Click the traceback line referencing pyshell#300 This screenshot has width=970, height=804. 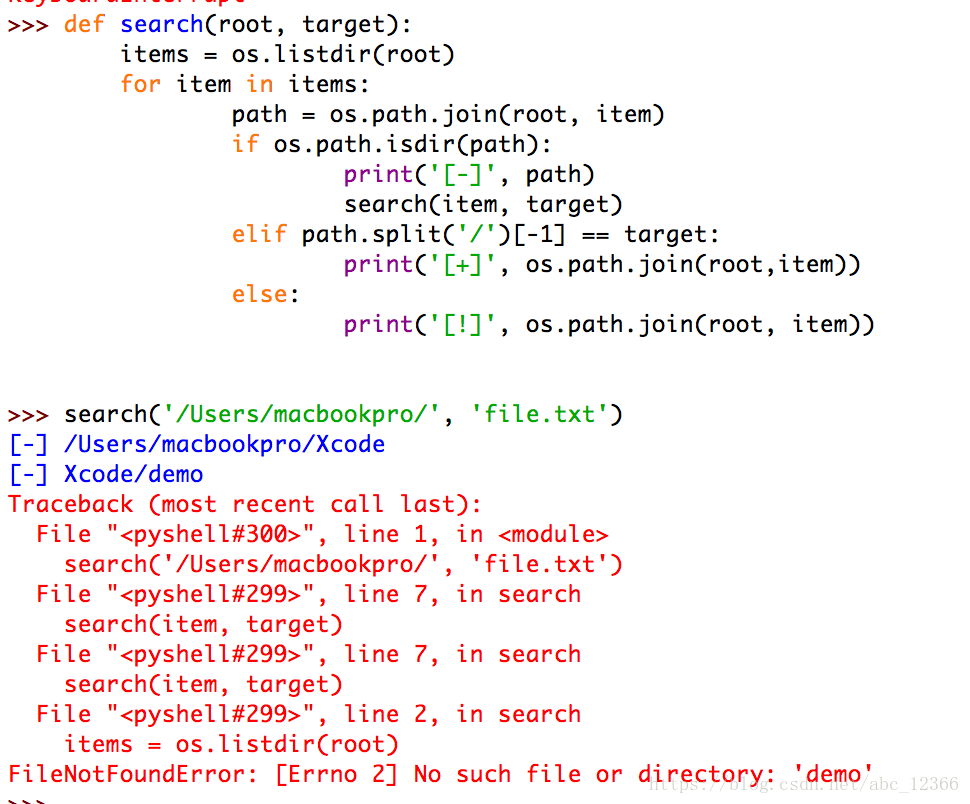click(321, 534)
